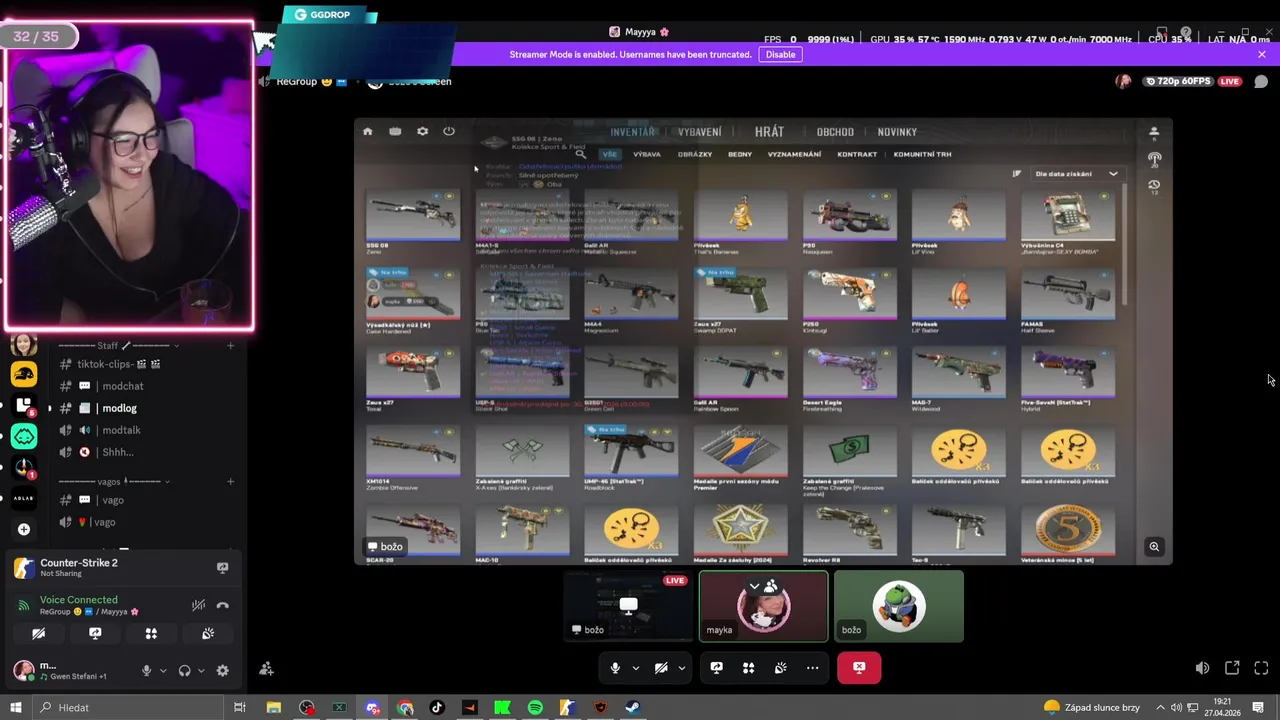1280x720 pixels.
Task: Turn on camera in voice panel
Action: (x=38, y=634)
